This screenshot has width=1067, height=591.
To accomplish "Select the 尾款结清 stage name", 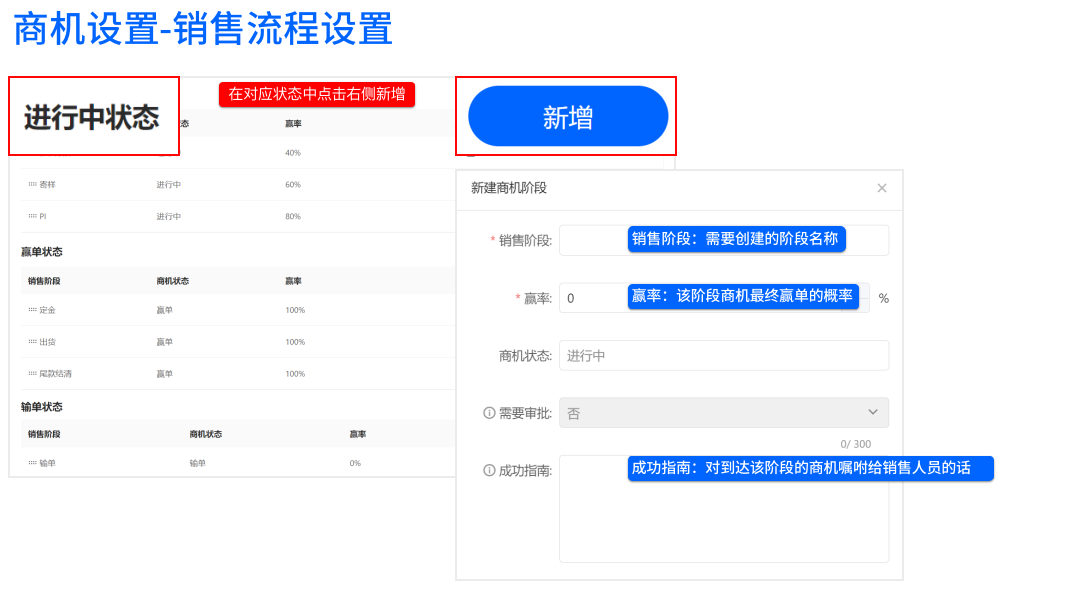I will tap(56, 374).
